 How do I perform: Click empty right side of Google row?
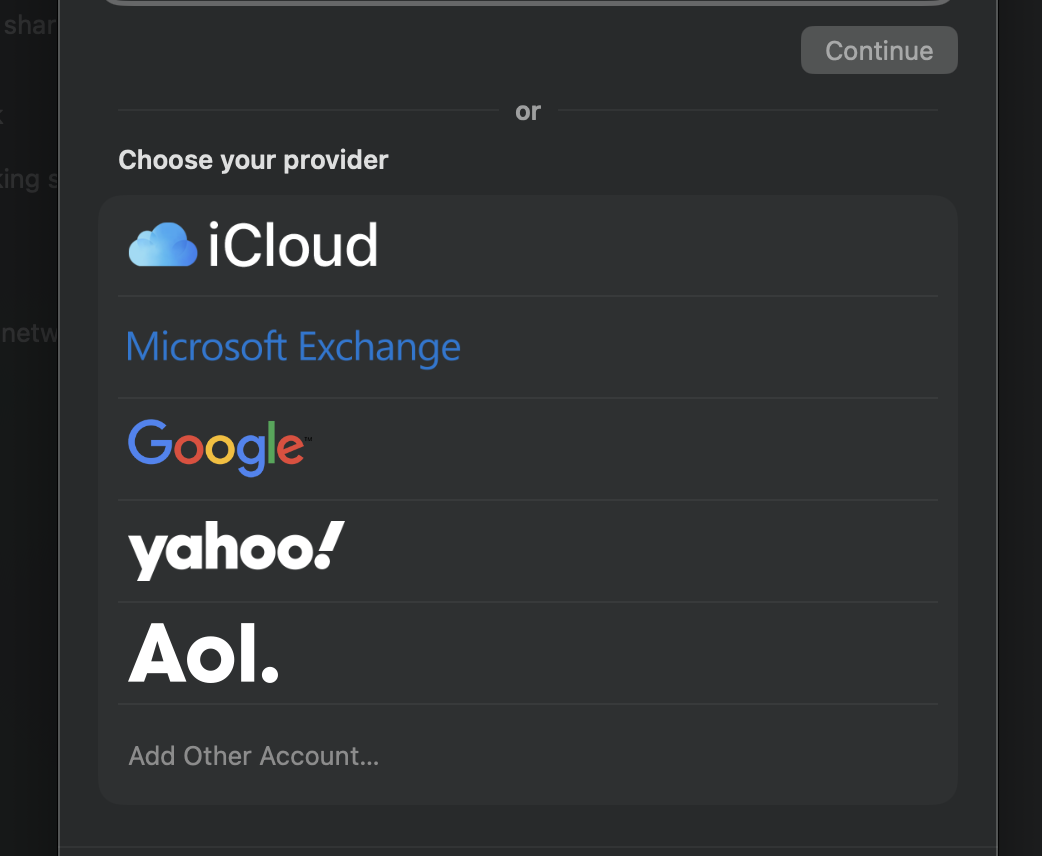tap(665, 449)
